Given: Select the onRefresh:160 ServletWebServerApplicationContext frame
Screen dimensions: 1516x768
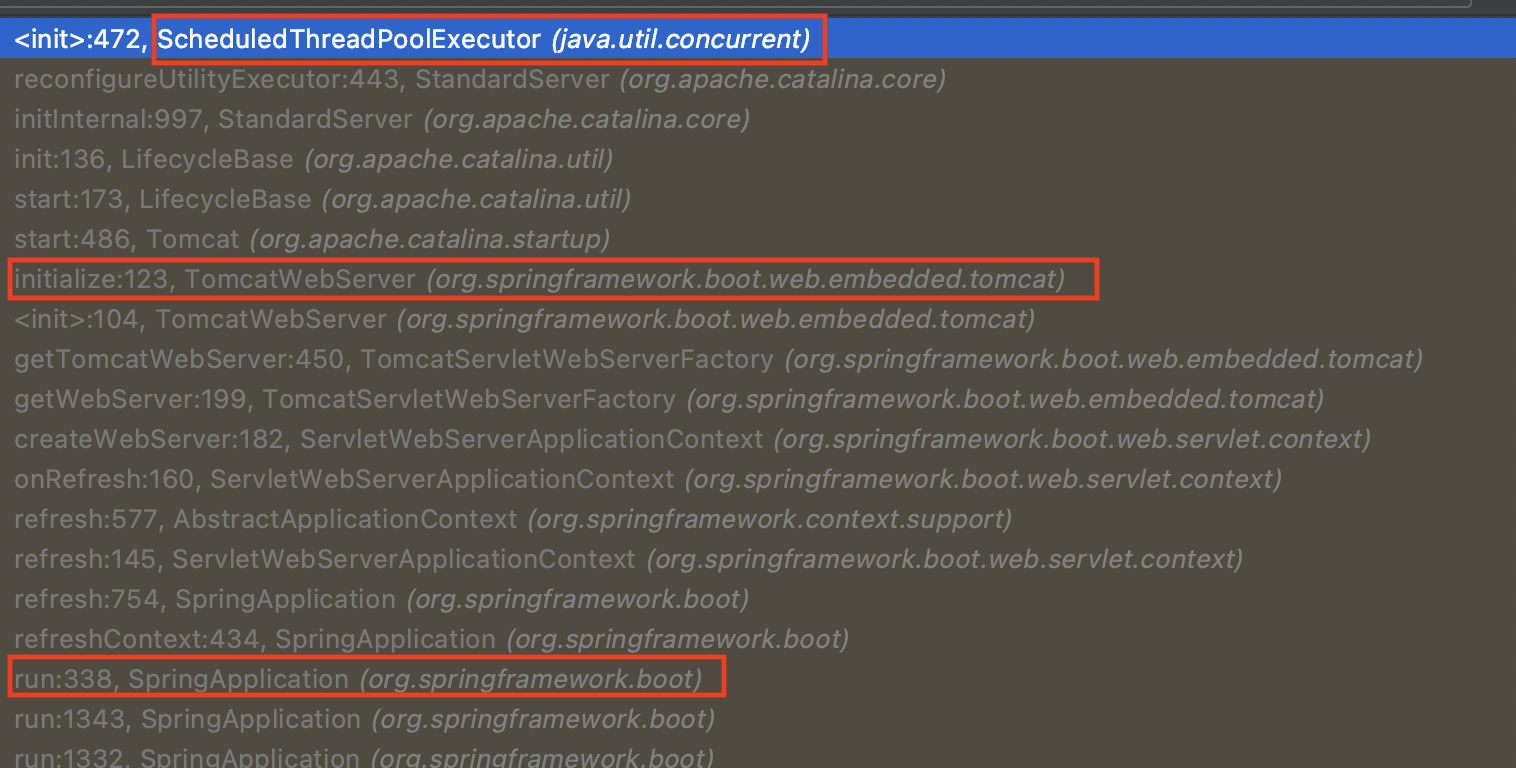Looking at the screenshot, I should point(758,479).
